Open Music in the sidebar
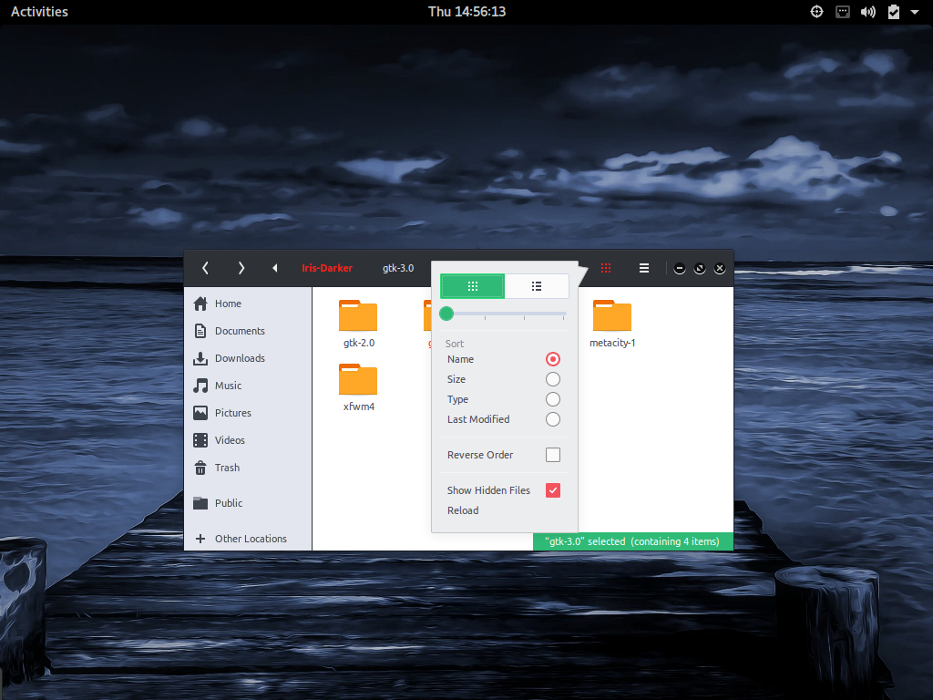This screenshot has width=933, height=700. (x=248, y=386)
